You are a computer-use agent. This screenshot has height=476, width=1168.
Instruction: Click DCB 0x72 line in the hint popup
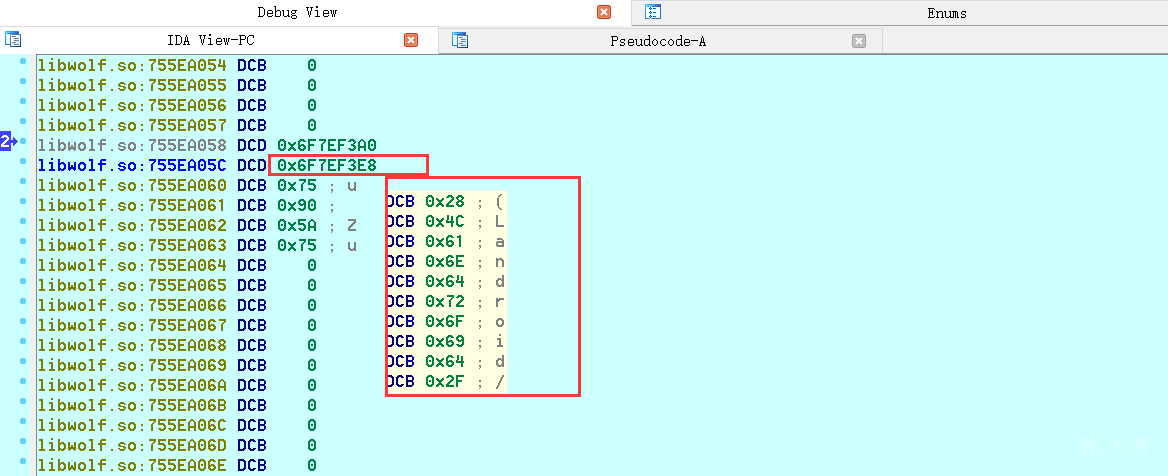click(446, 302)
